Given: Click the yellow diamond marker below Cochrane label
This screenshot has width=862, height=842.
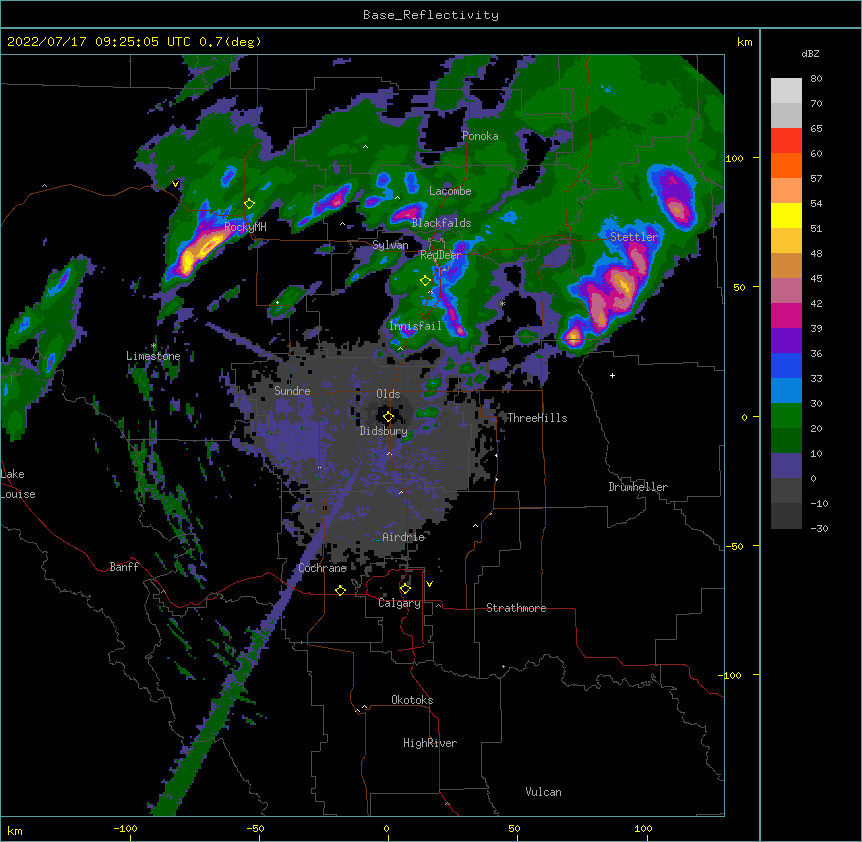Looking at the screenshot, I should click(x=340, y=590).
